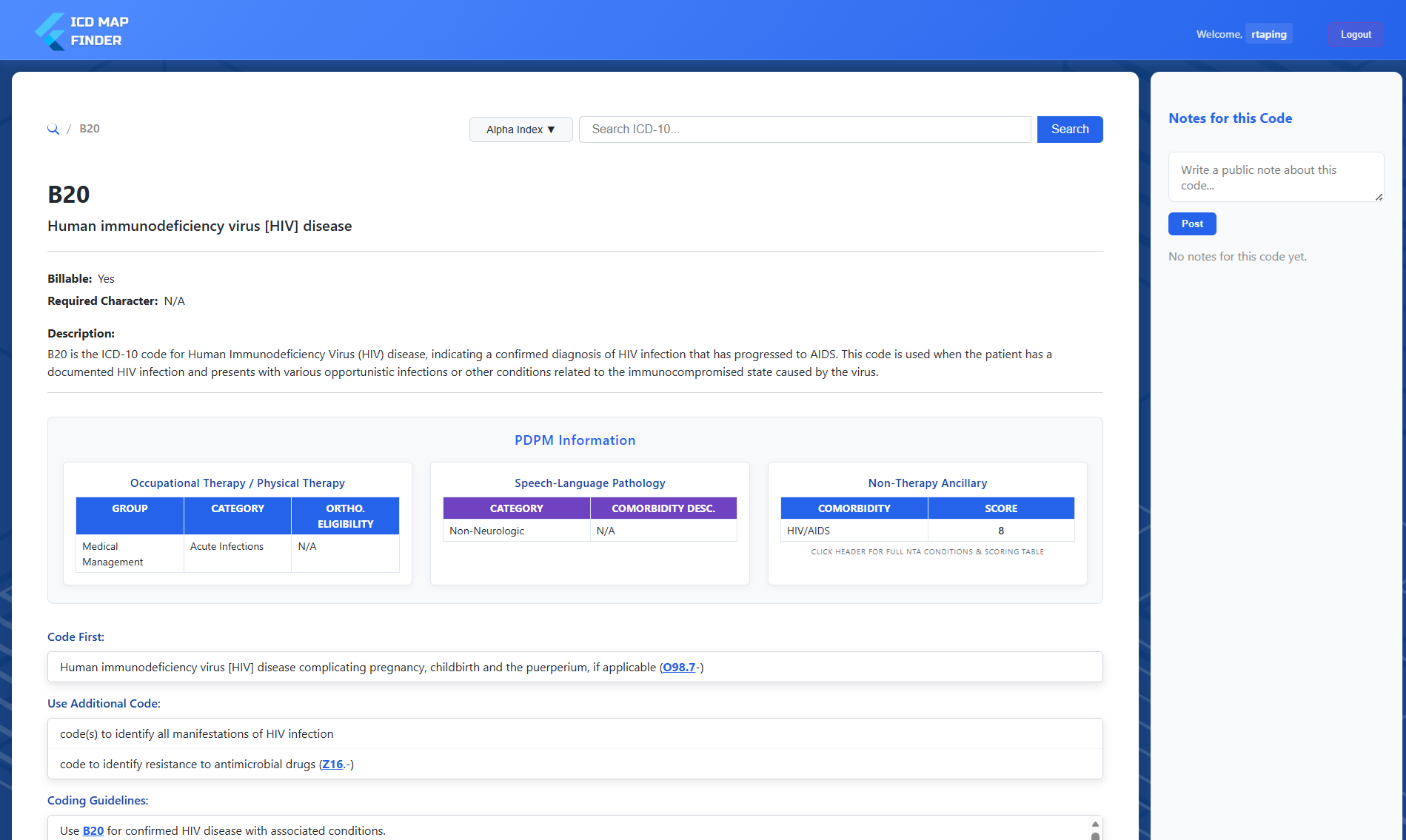Select the rtaping username badge

pos(1268,34)
